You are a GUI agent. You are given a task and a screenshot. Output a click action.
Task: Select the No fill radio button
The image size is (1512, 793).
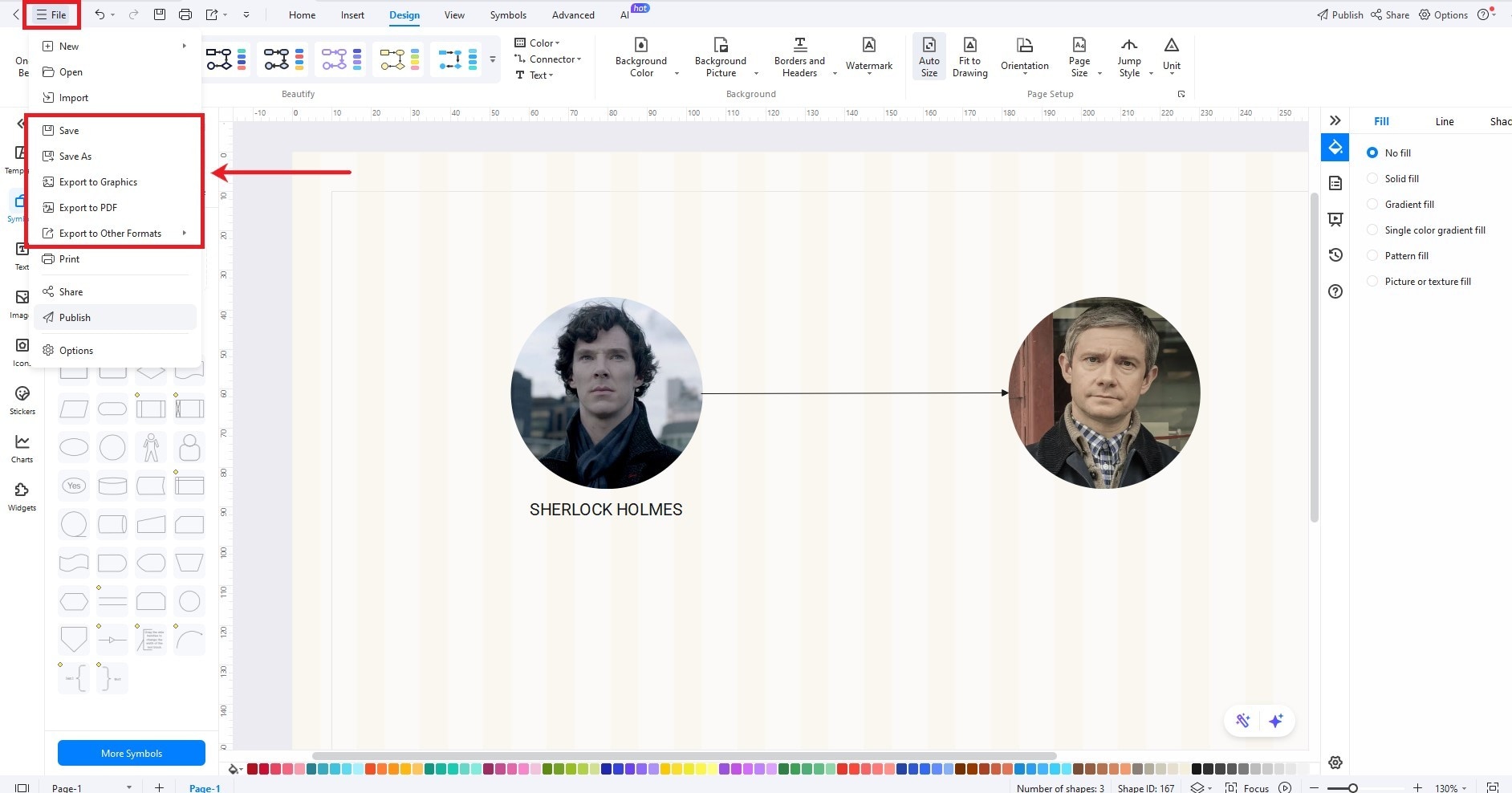click(x=1372, y=152)
